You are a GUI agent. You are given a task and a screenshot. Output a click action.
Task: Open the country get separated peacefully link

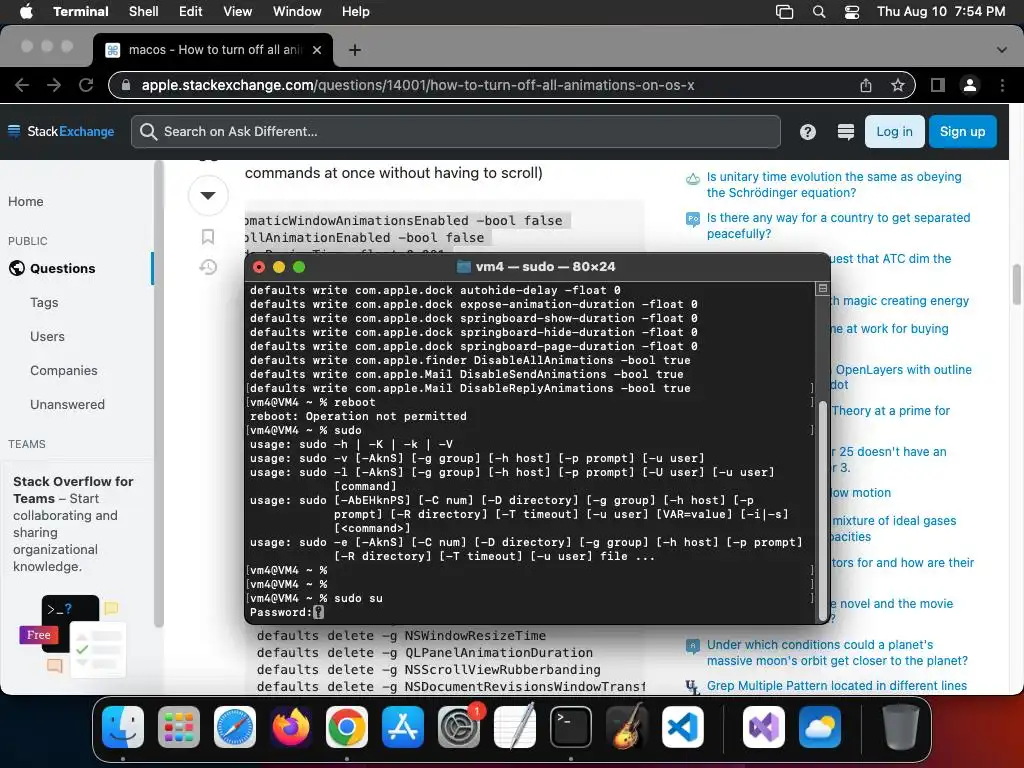point(839,226)
